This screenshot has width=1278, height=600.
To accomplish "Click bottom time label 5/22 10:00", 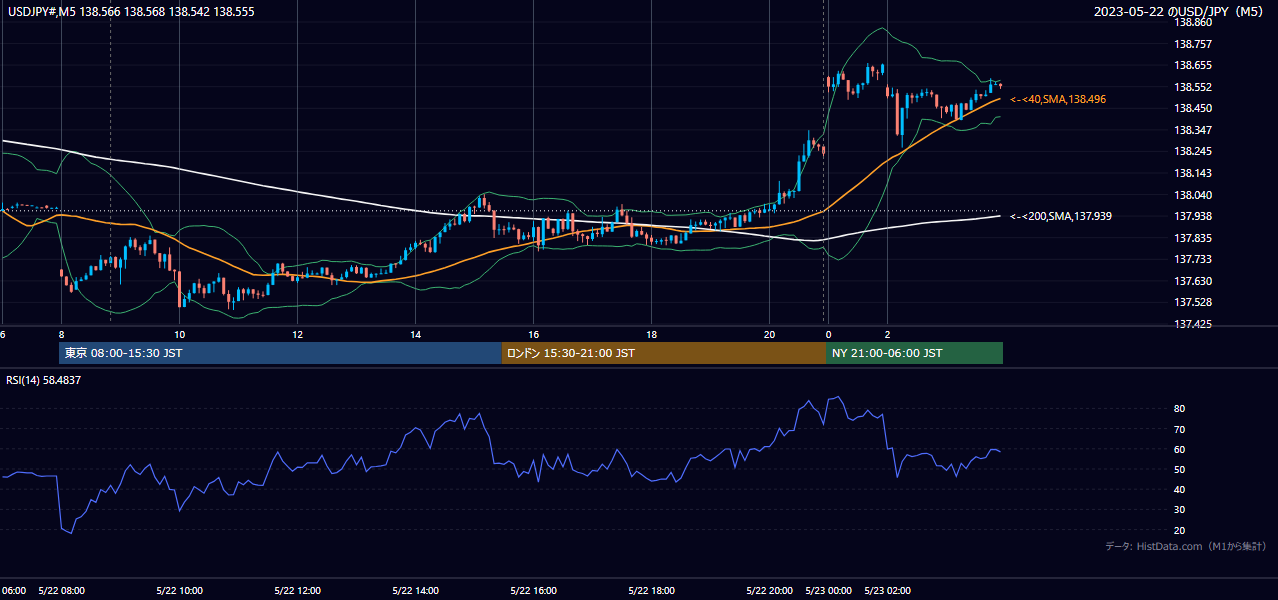I will click(x=179, y=590).
